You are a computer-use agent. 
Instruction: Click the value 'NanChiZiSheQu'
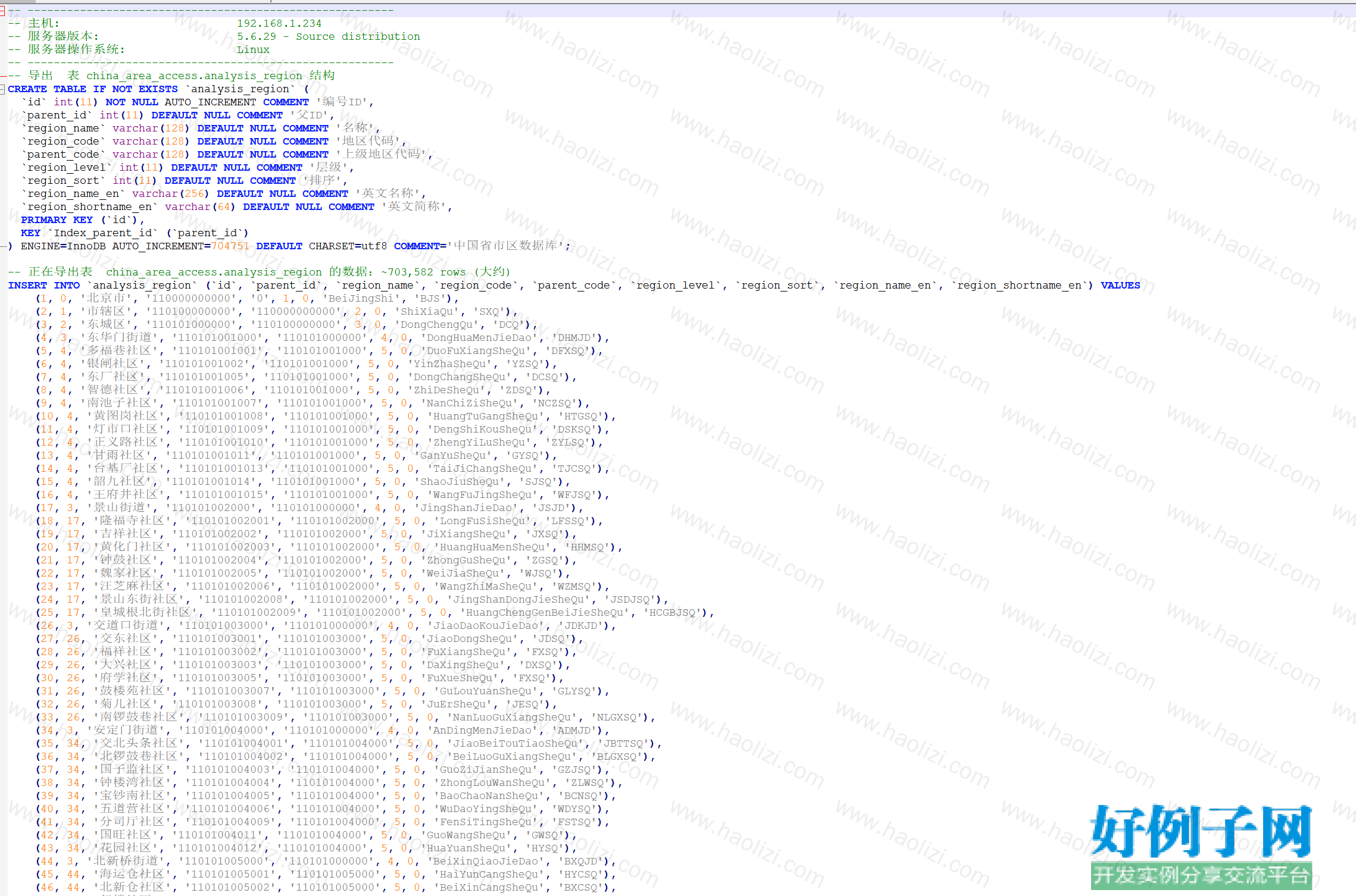(469, 403)
